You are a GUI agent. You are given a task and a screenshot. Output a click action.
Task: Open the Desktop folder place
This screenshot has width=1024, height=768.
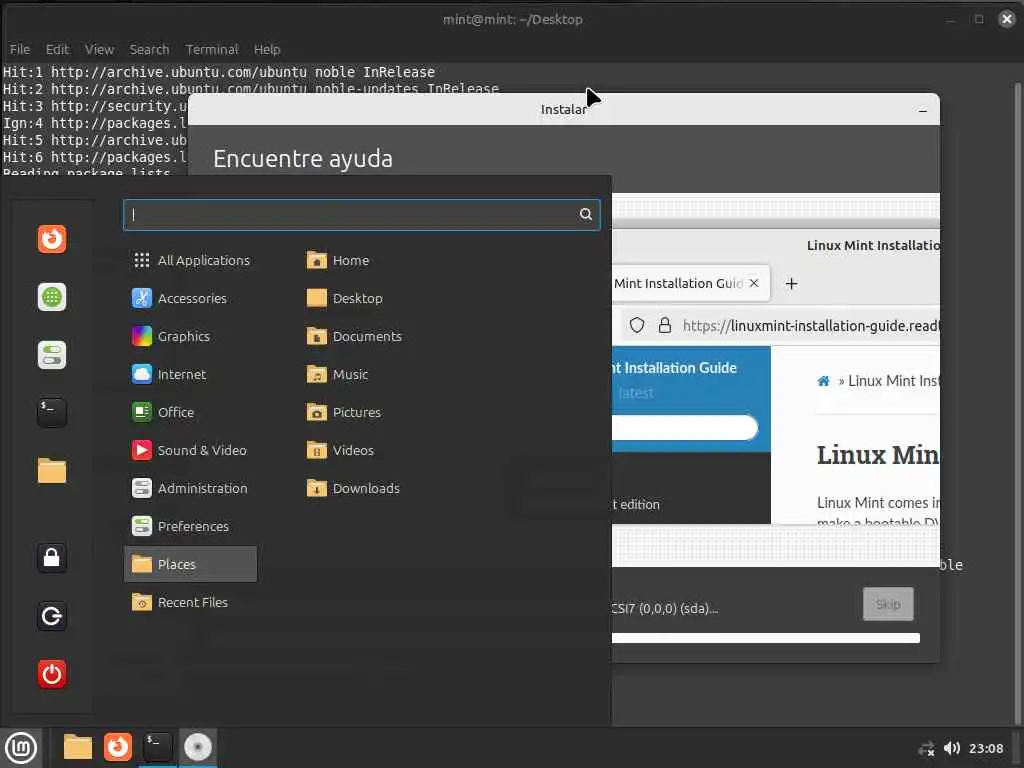point(345,298)
